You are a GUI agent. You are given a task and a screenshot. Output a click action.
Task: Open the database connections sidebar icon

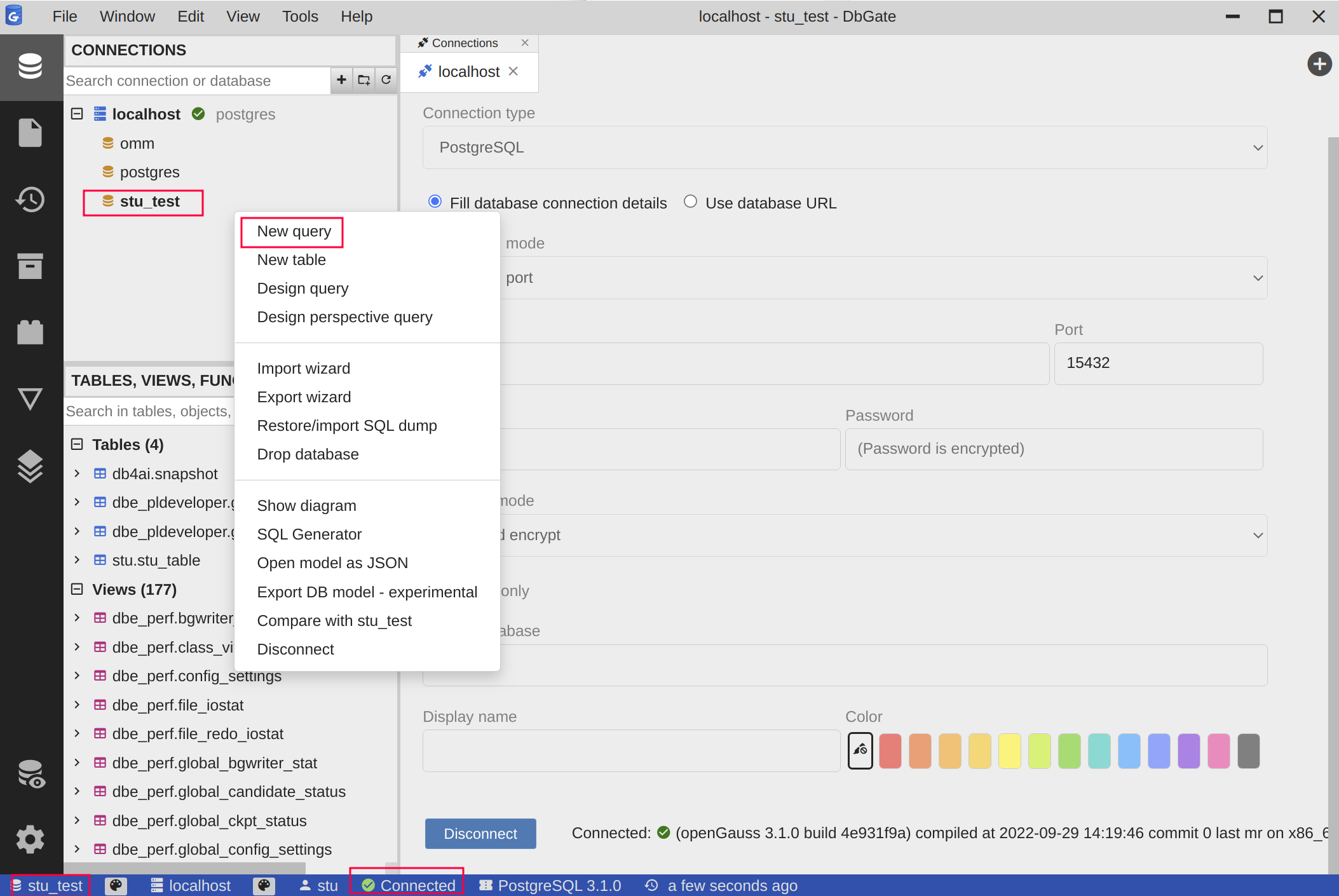[x=31, y=67]
